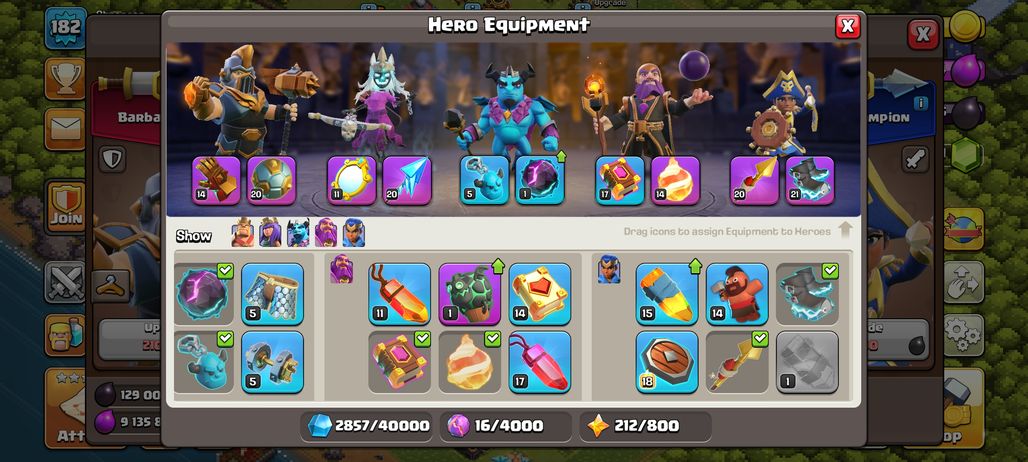Select the Lavaloon Puppet equipment level 1
Screen dimensions: 1028x462
(x=469, y=294)
